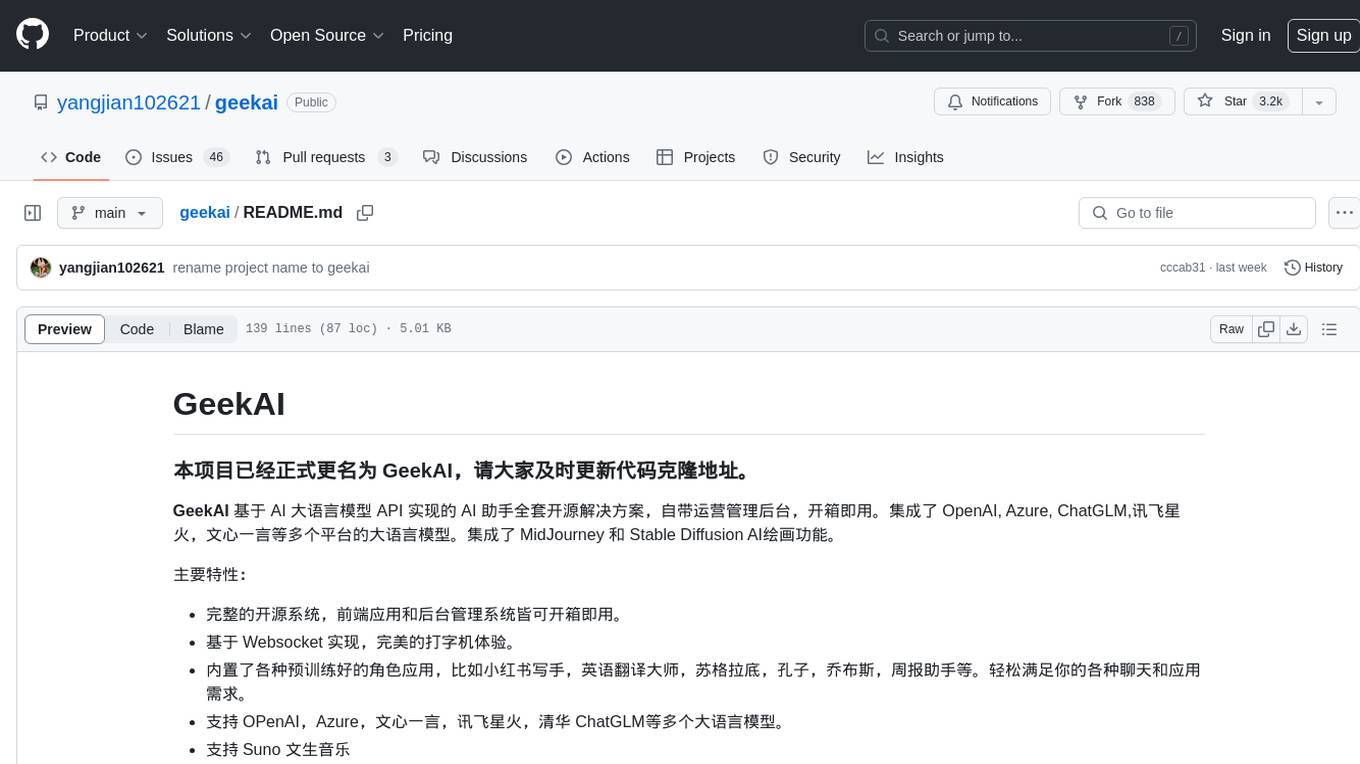
Task: Open the Raw file view
Action: (1231, 329)
